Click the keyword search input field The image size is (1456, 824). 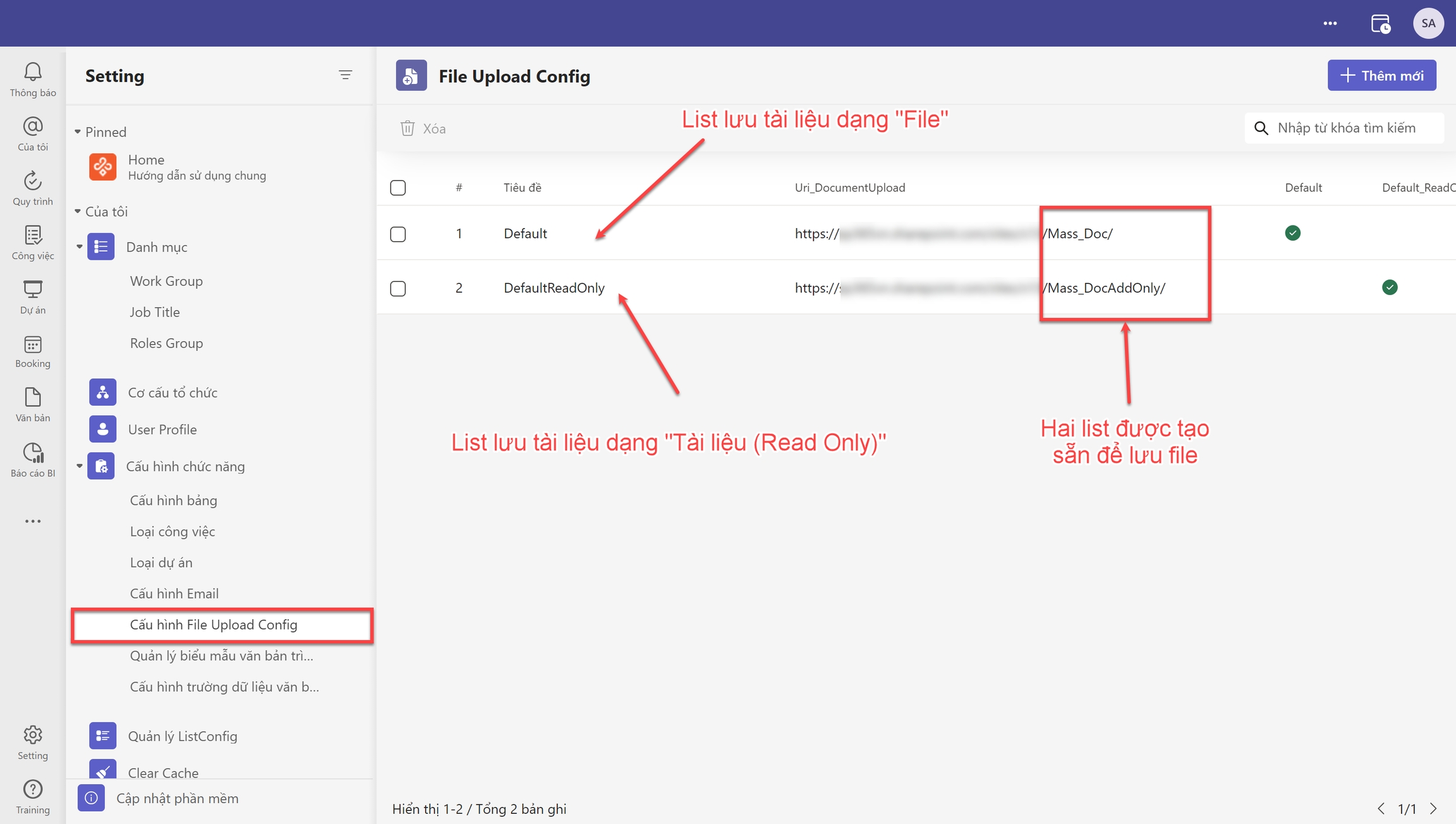pos(1352,128)
